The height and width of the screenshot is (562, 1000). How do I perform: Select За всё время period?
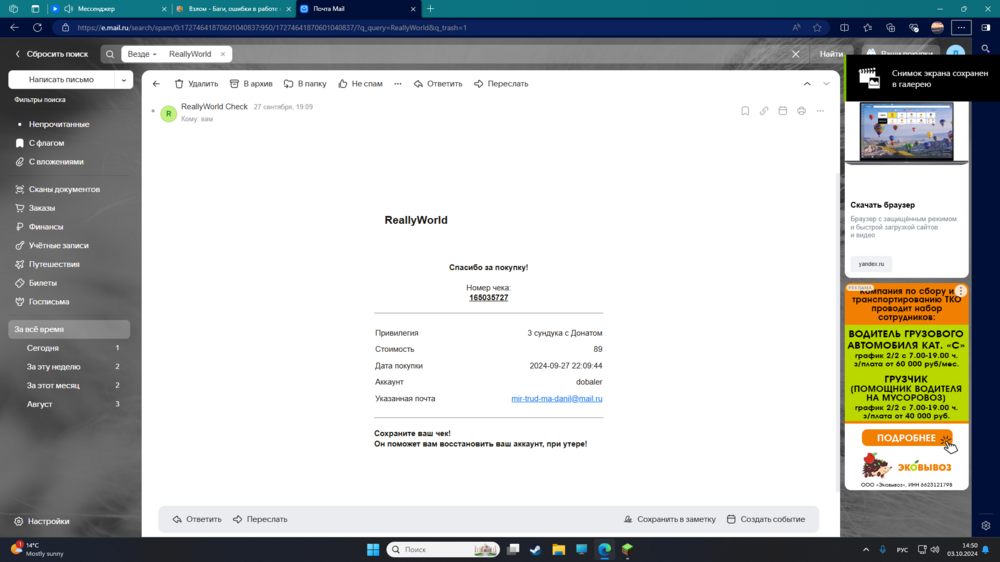(69, 329)
